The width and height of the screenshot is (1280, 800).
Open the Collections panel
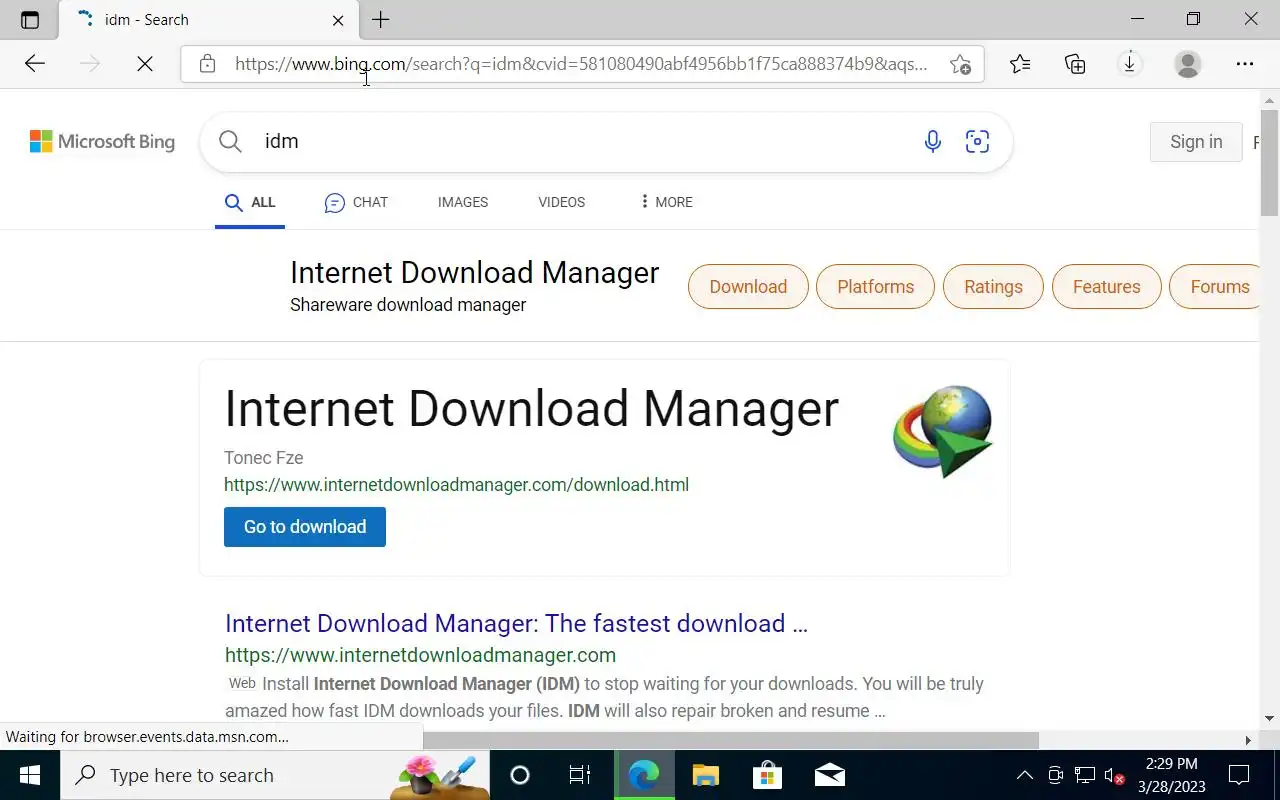point(1075,64)
